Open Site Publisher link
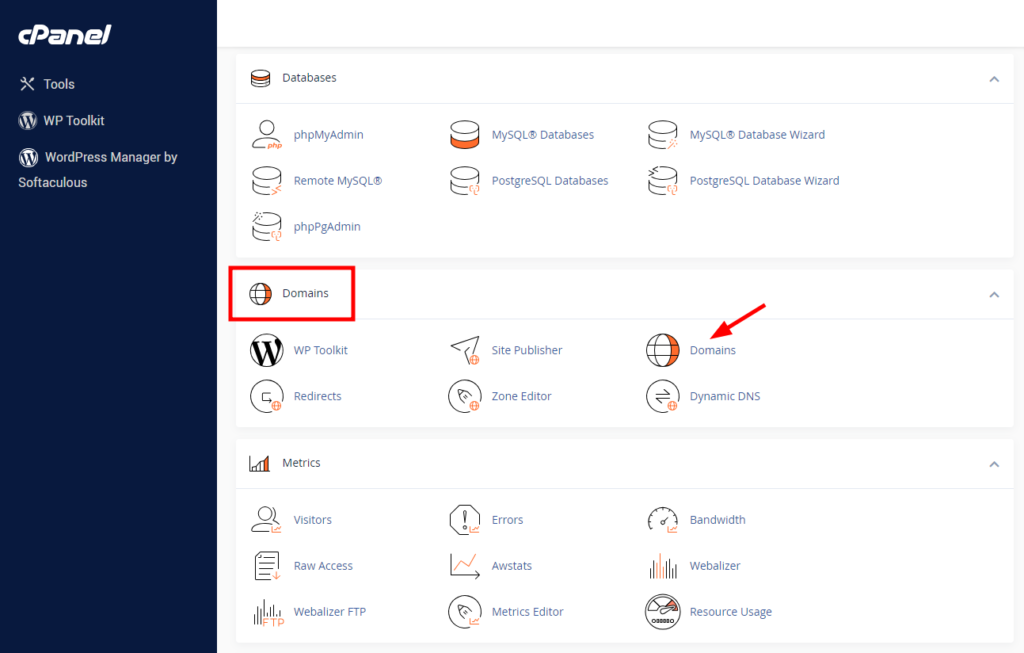This screenshot has height=653, width=1024. click(527, 350)
